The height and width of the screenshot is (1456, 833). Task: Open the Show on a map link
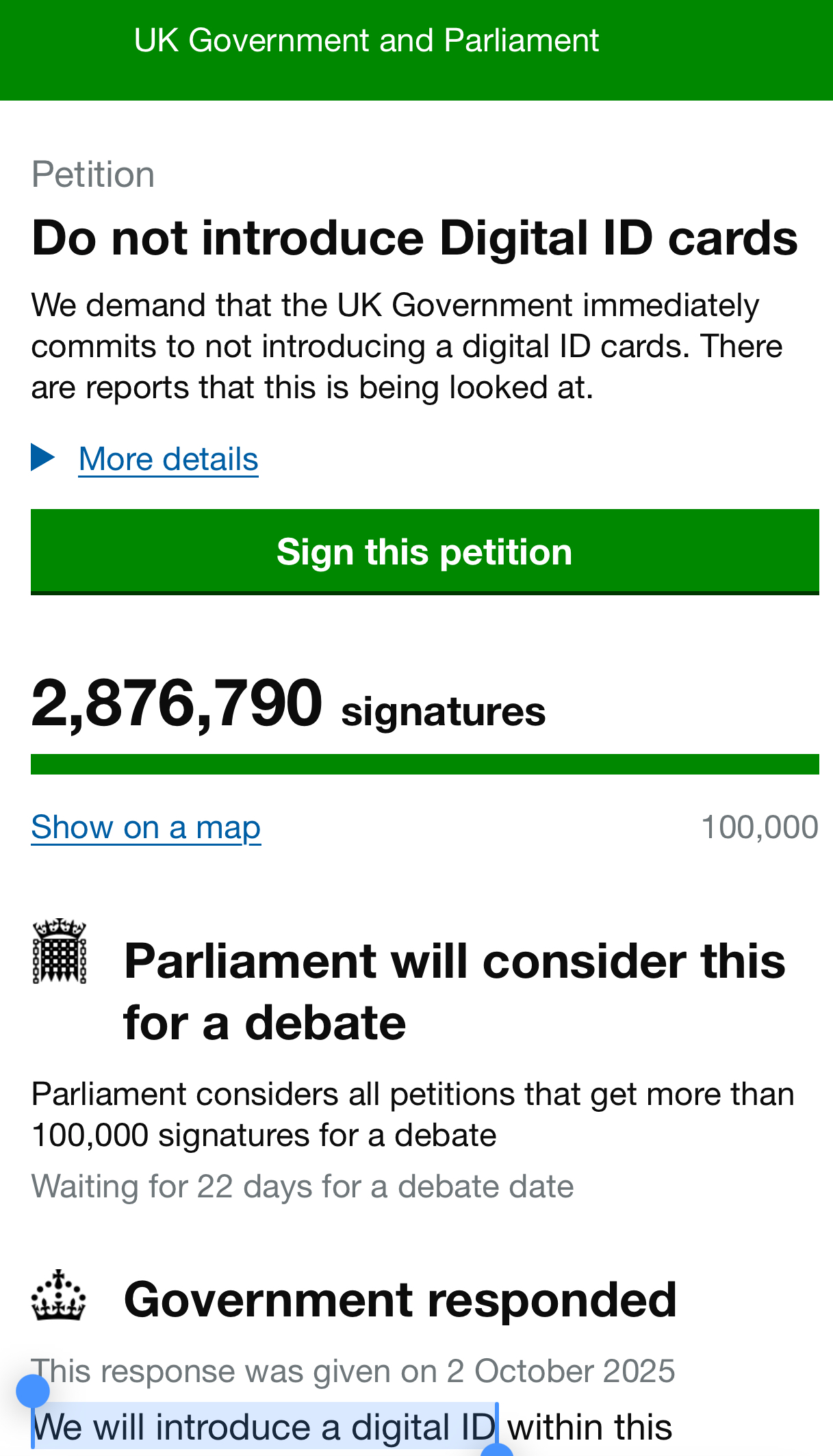click(x=146, y=827)
